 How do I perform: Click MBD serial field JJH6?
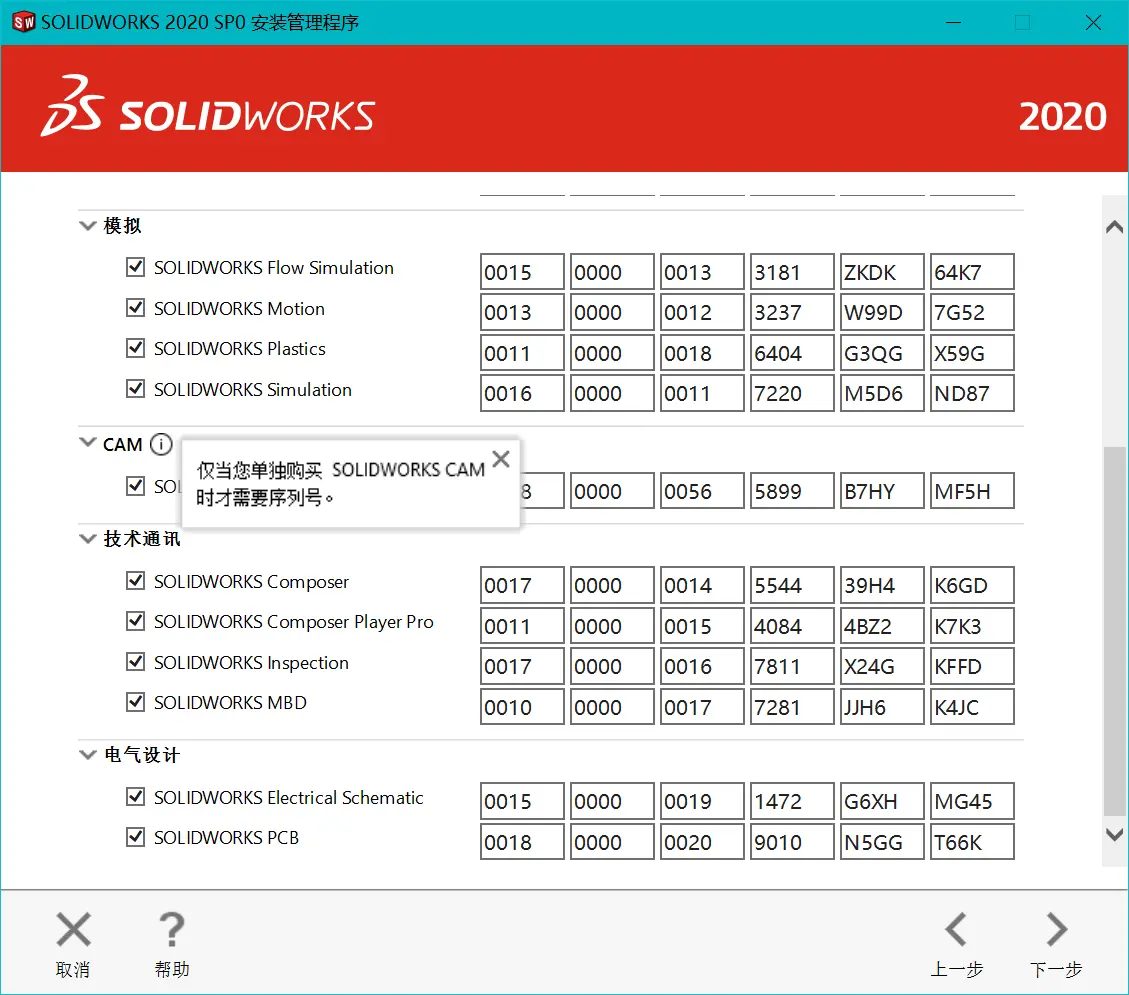(x=882, y=707)
